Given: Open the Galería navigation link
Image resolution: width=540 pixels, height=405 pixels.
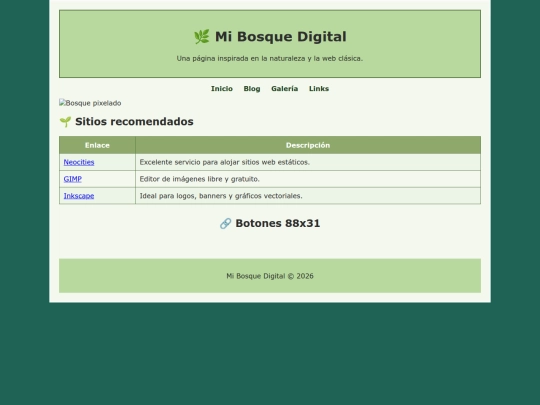Looking at the screenshot, I should coord(284,89).
